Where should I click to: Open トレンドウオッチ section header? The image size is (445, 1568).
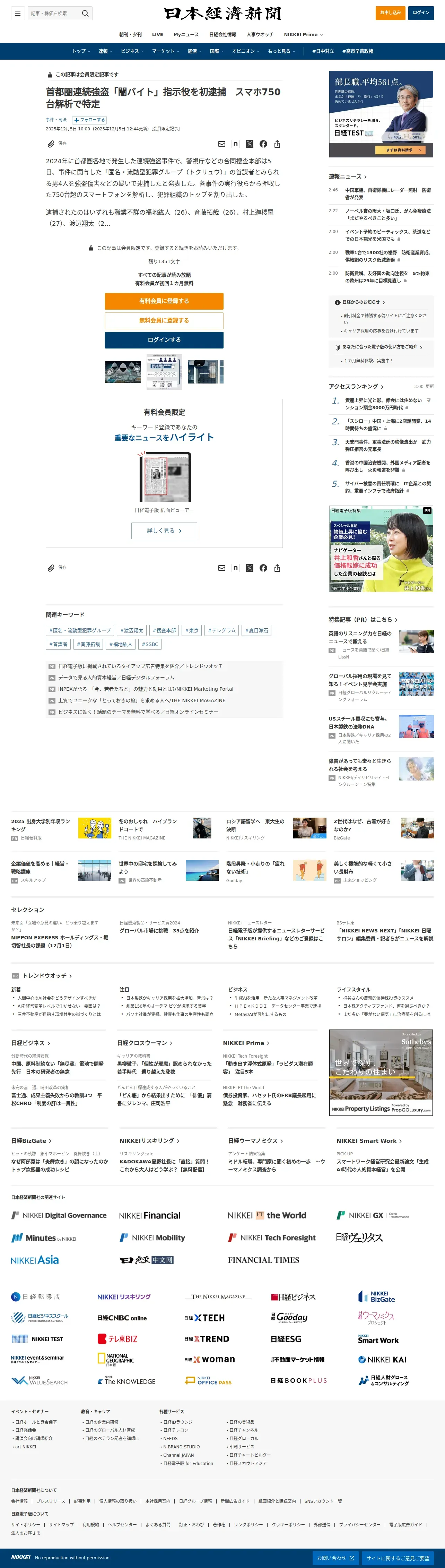(x=47, y=976)
